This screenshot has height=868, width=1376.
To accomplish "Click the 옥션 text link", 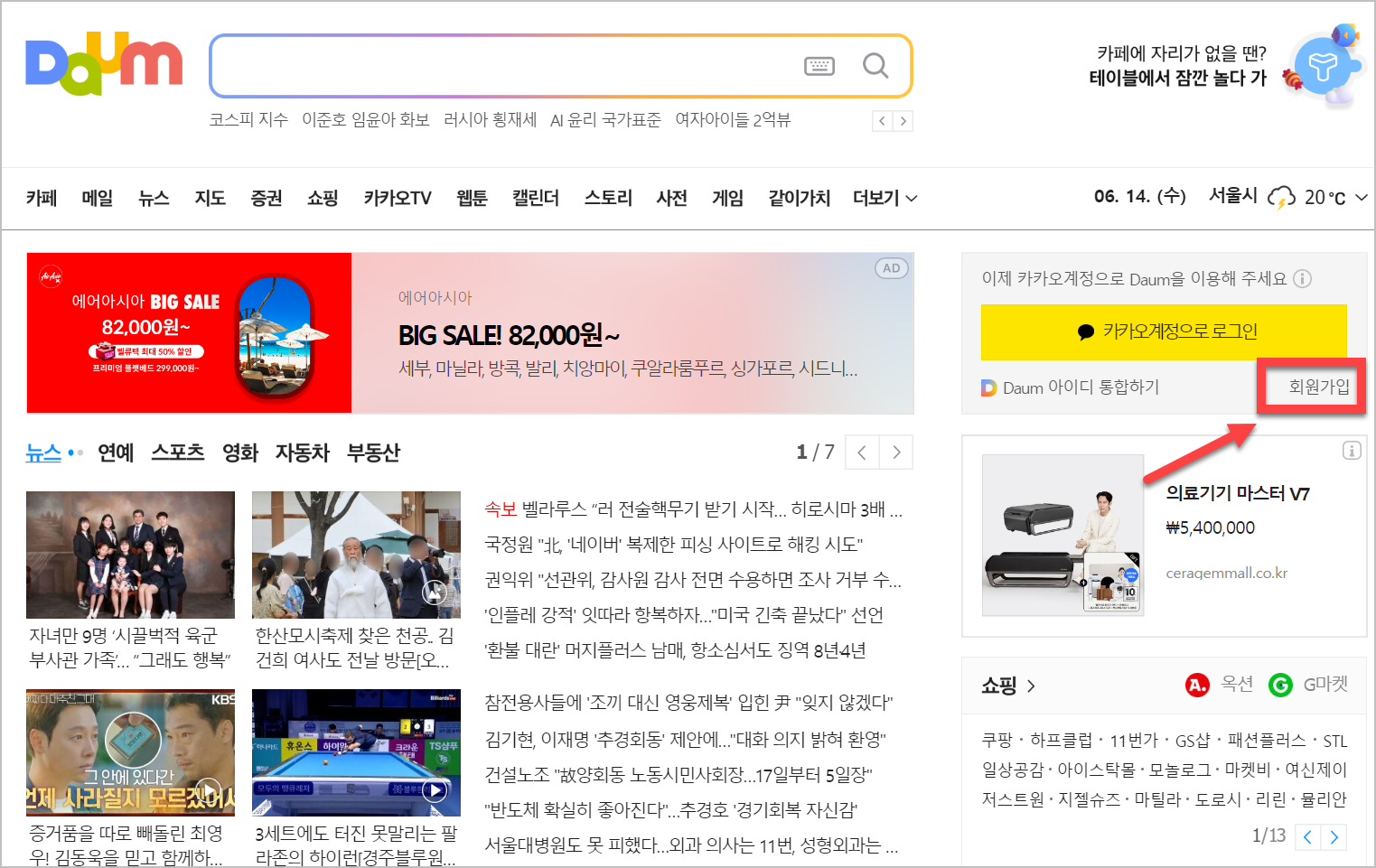I will click(x=1237, y=685).
